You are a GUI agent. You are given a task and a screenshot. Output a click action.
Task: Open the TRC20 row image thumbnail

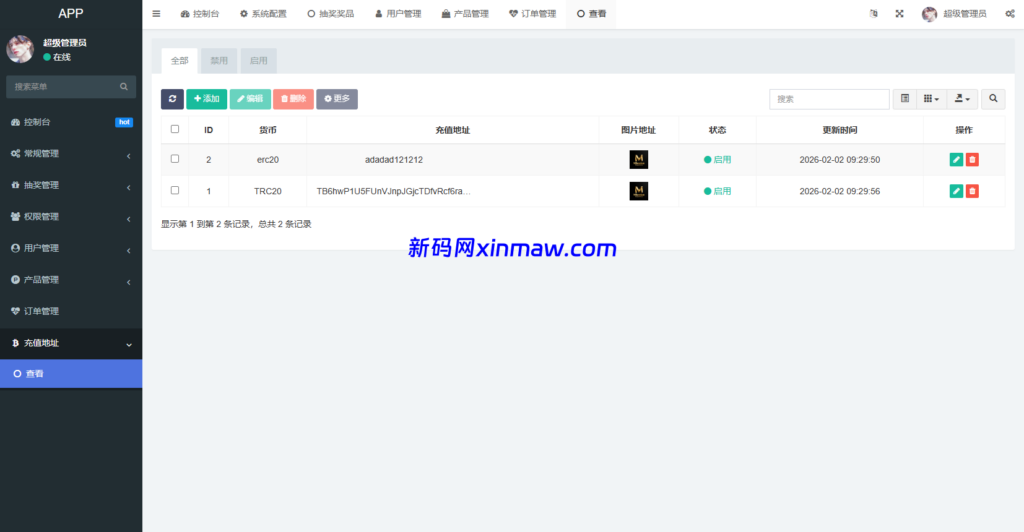tap(639, 191)
